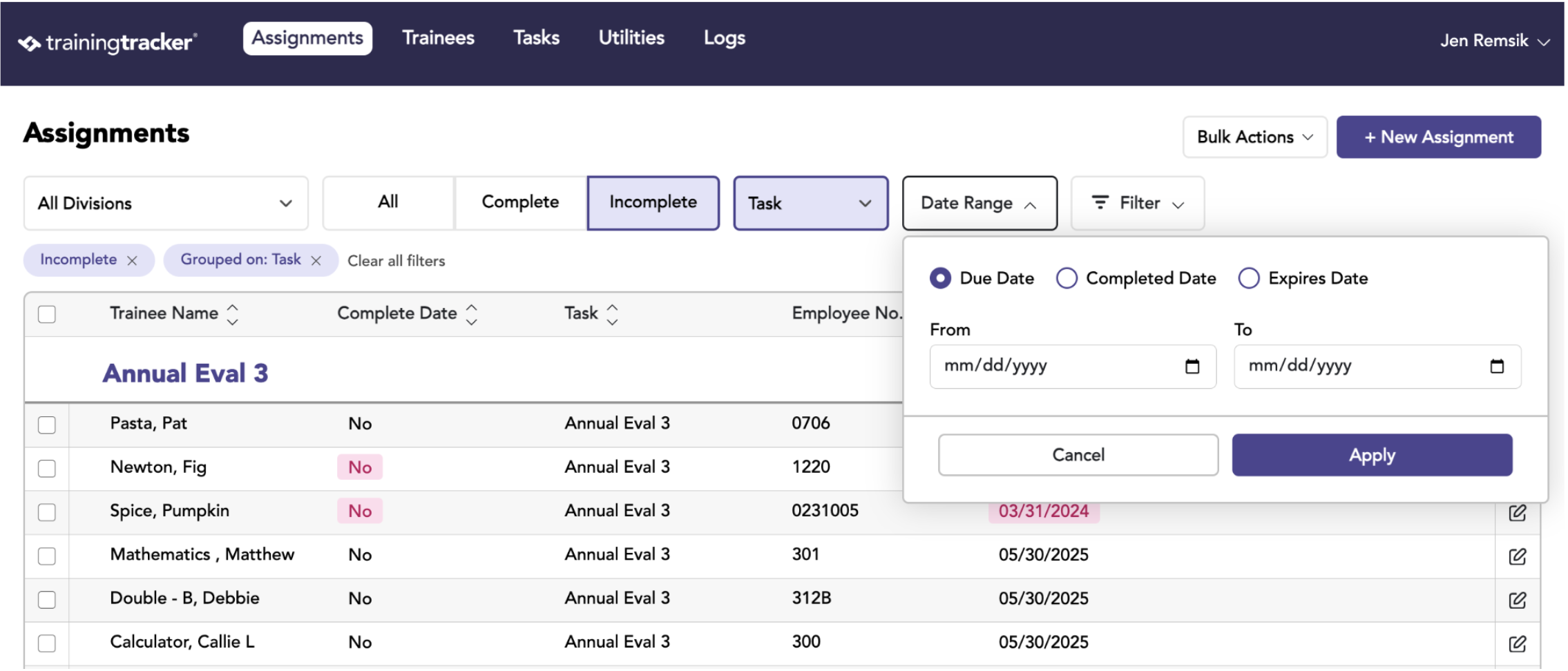Open the Filter dropdown

[x=1137, y=203]
